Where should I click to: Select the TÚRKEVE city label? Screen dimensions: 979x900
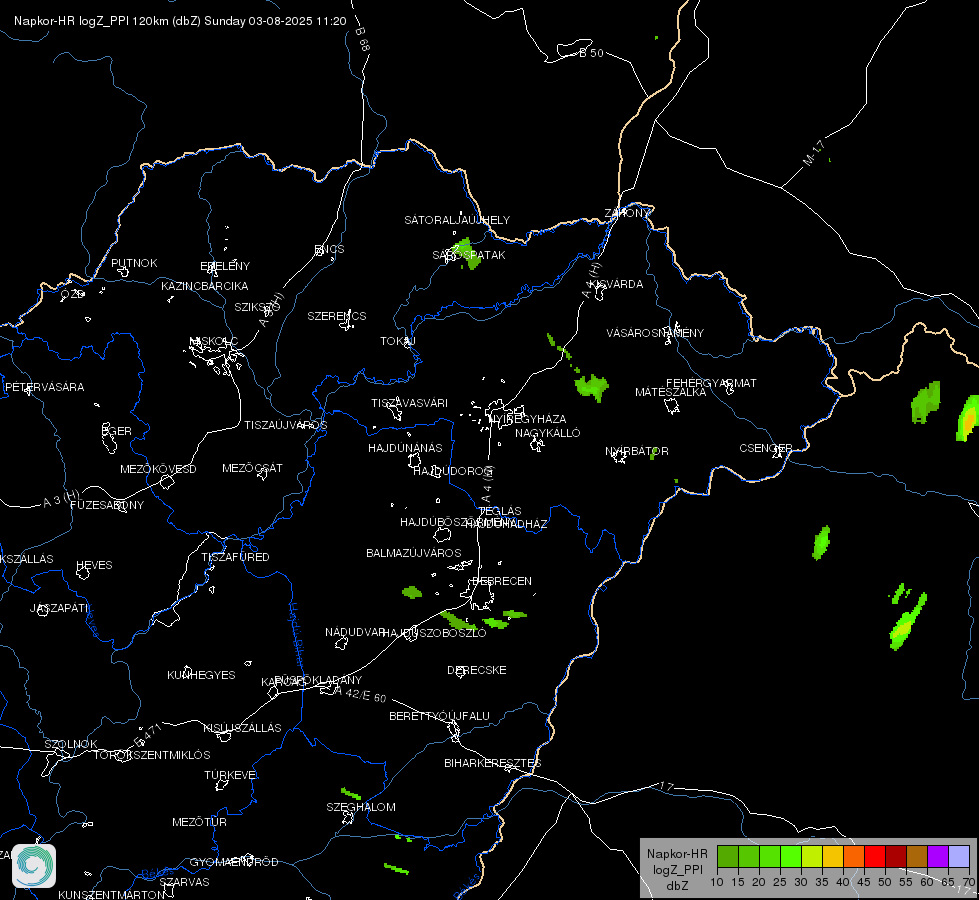pyautogui.click(x=230, y=775)
